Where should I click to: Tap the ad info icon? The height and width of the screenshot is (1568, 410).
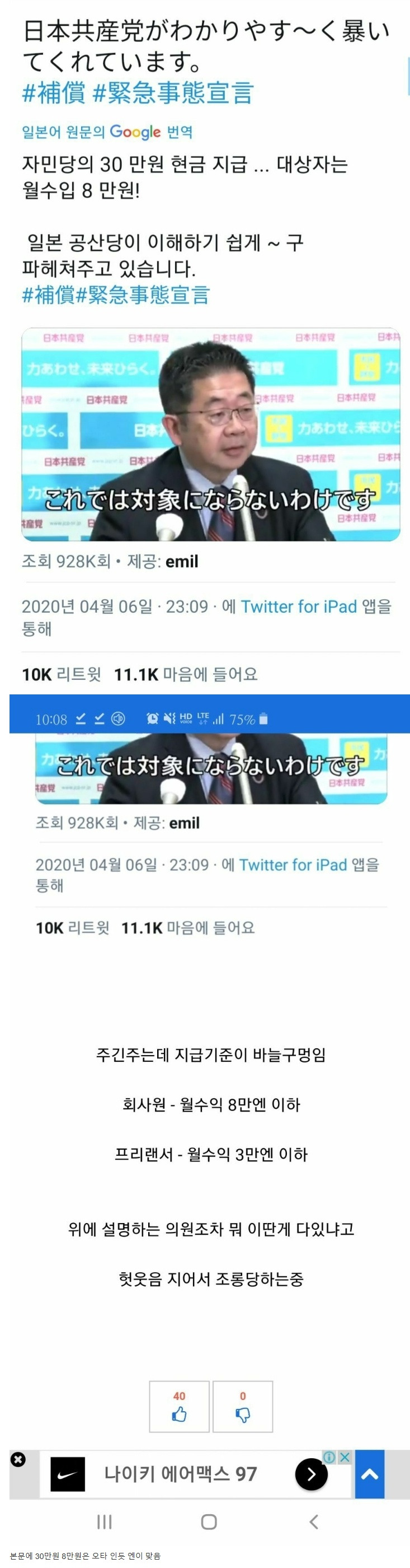pos(329,1457)
